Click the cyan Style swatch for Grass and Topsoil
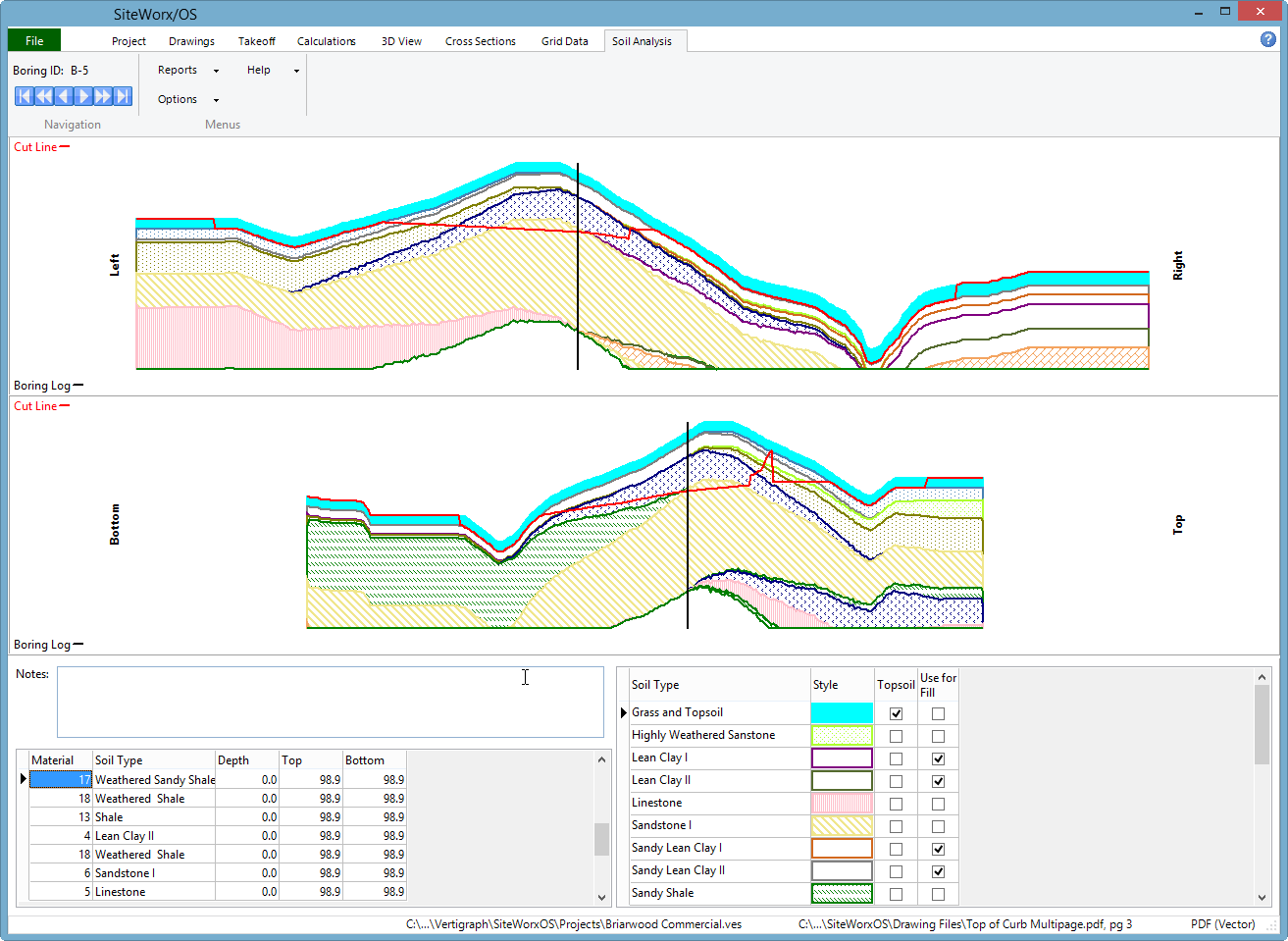This screenshot has height=941, width=1288. (x=840, y=712)
